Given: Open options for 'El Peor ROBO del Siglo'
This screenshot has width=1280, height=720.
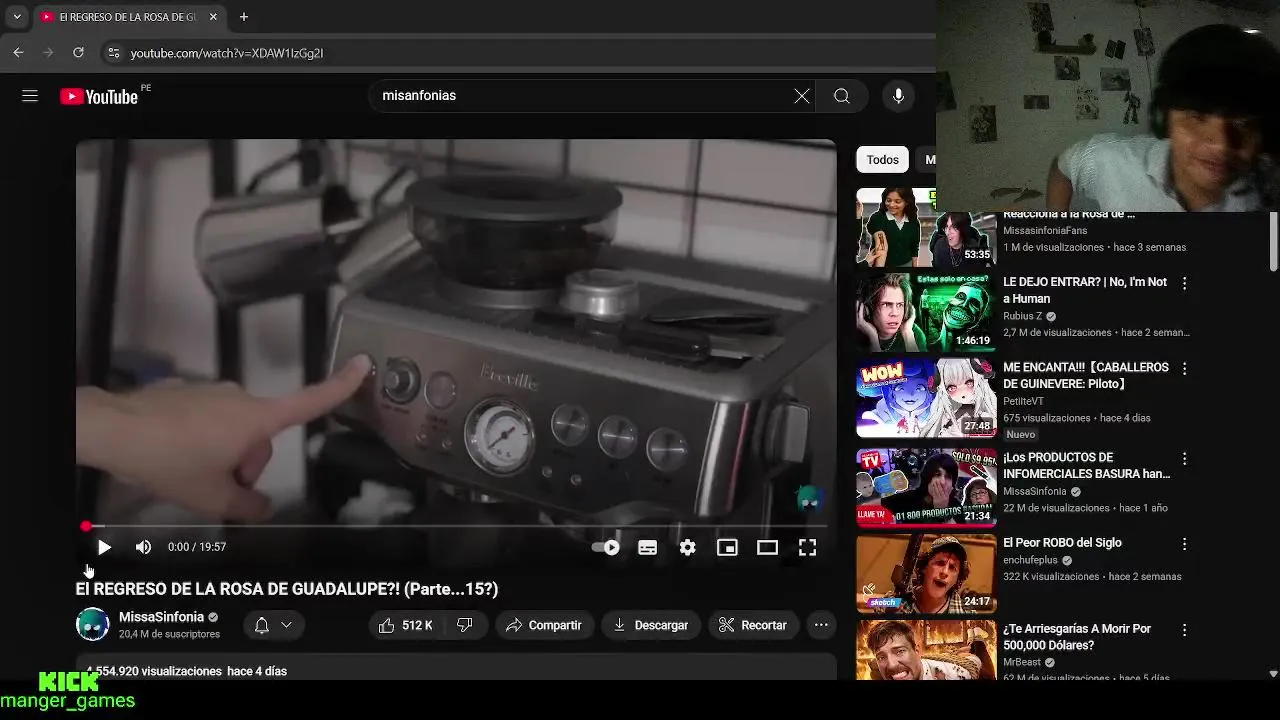Looking at the screenshot, I should pyautogui.click(x=1184, y=544).
